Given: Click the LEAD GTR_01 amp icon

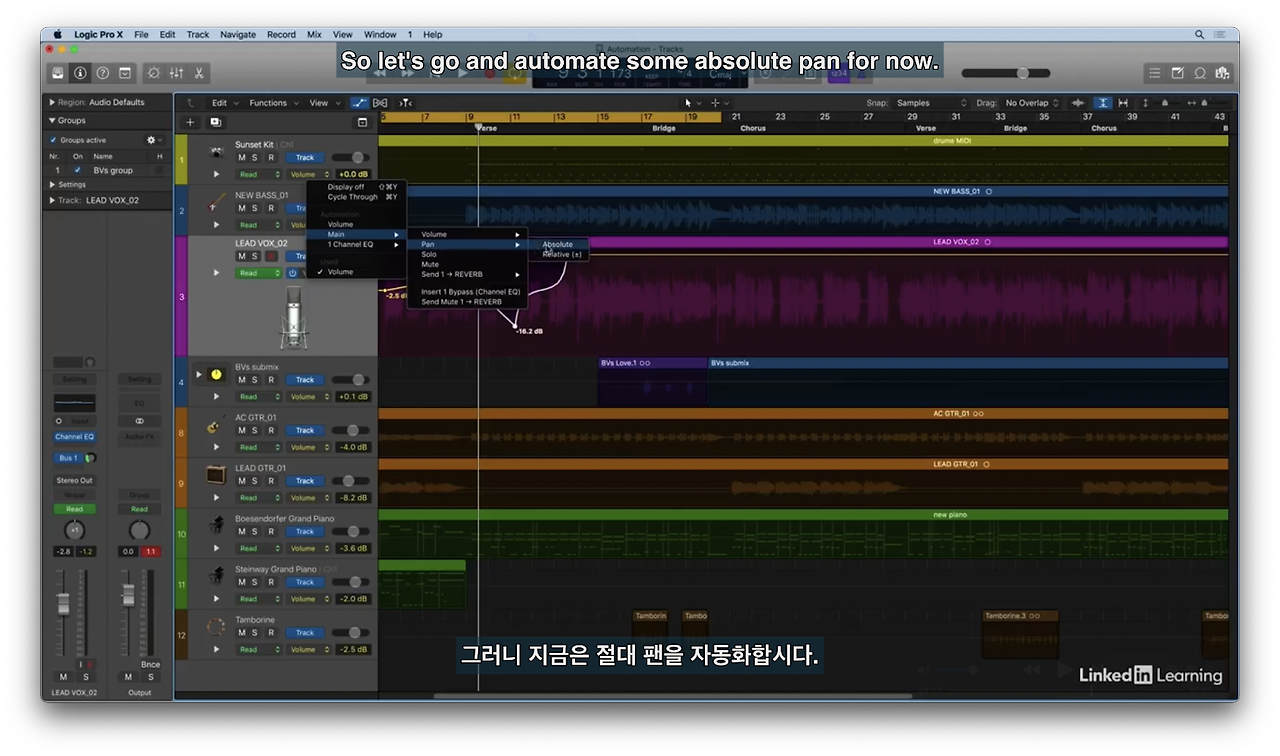Looking at the screenshot, I should 216,475.
